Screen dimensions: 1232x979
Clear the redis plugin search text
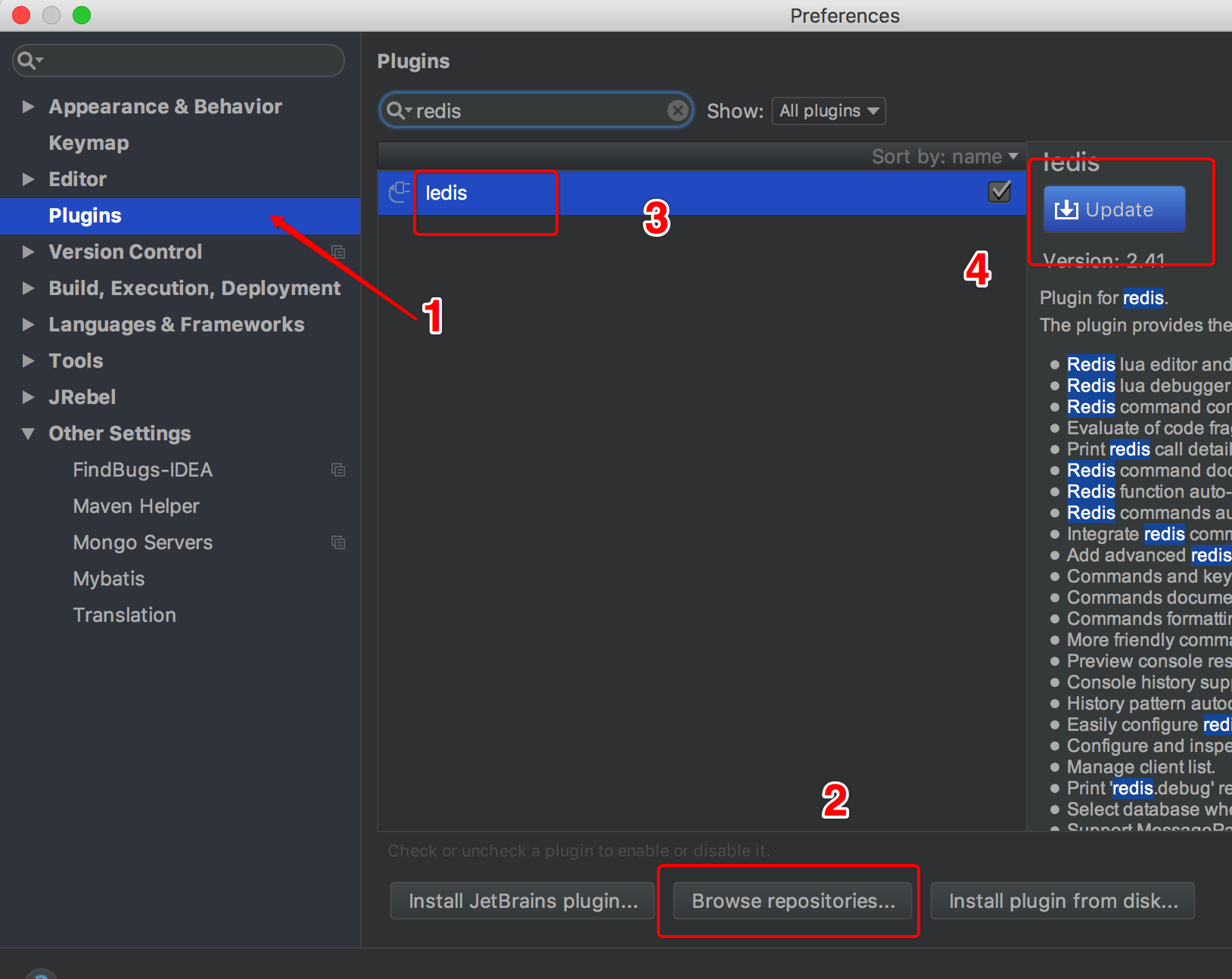point(678,110)
